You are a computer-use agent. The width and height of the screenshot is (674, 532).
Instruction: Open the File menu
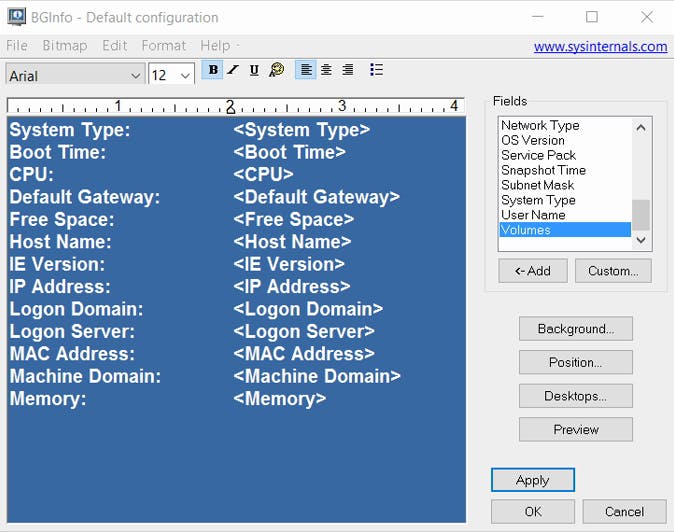point(17,46)
